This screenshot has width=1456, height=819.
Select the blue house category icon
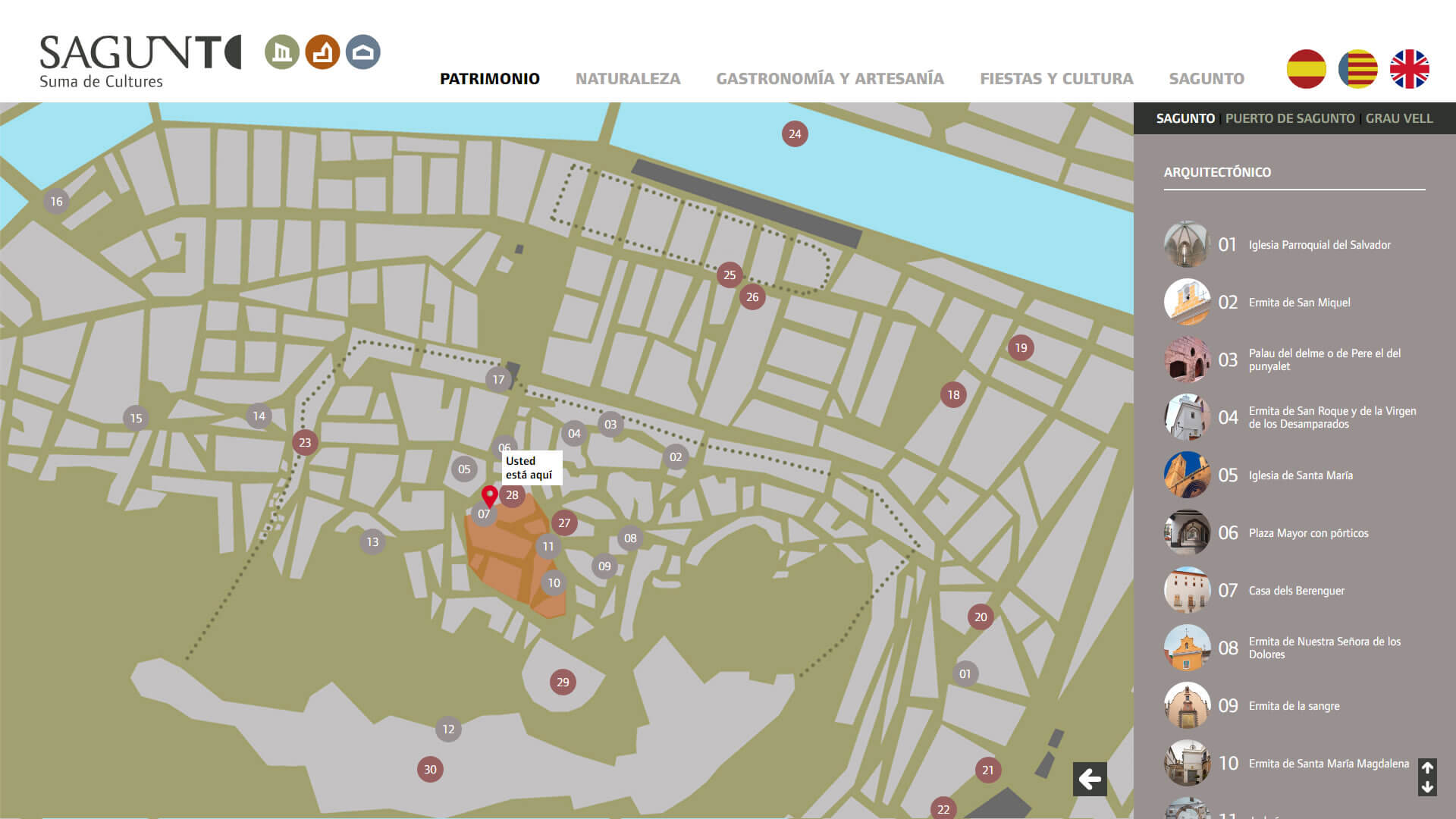point(363,53)
